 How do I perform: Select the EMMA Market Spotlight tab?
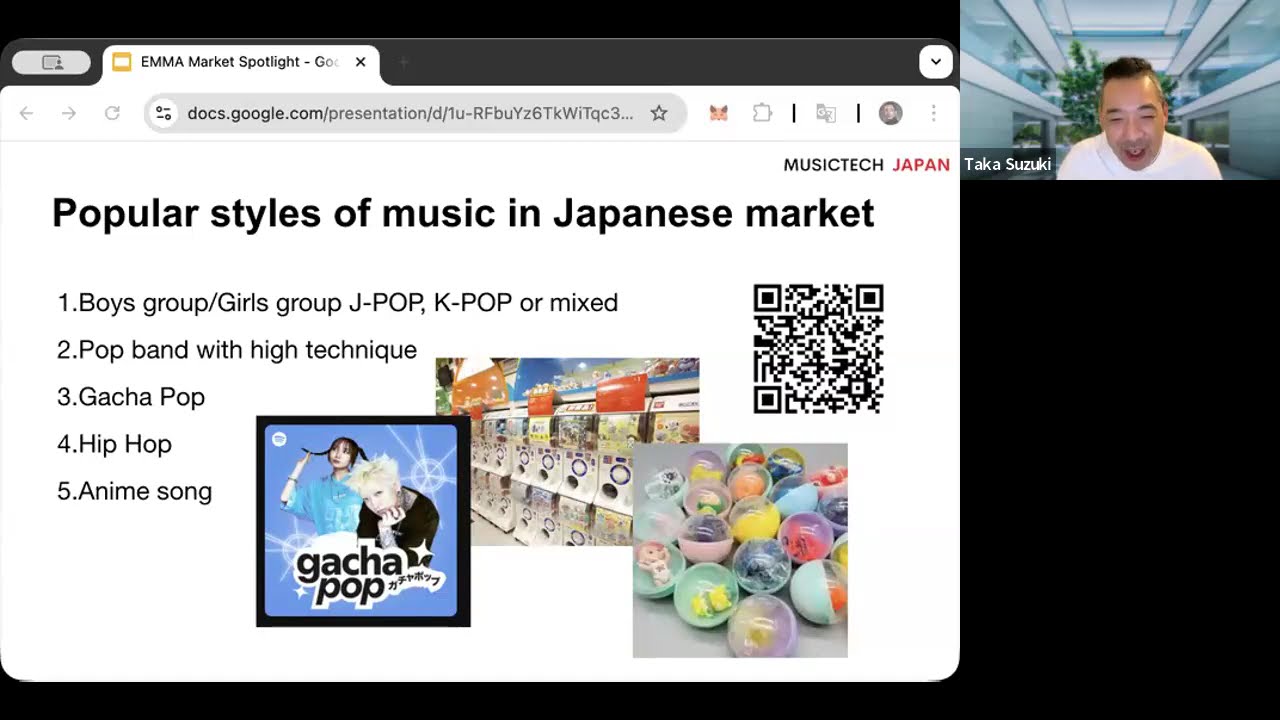pos(240,62)
